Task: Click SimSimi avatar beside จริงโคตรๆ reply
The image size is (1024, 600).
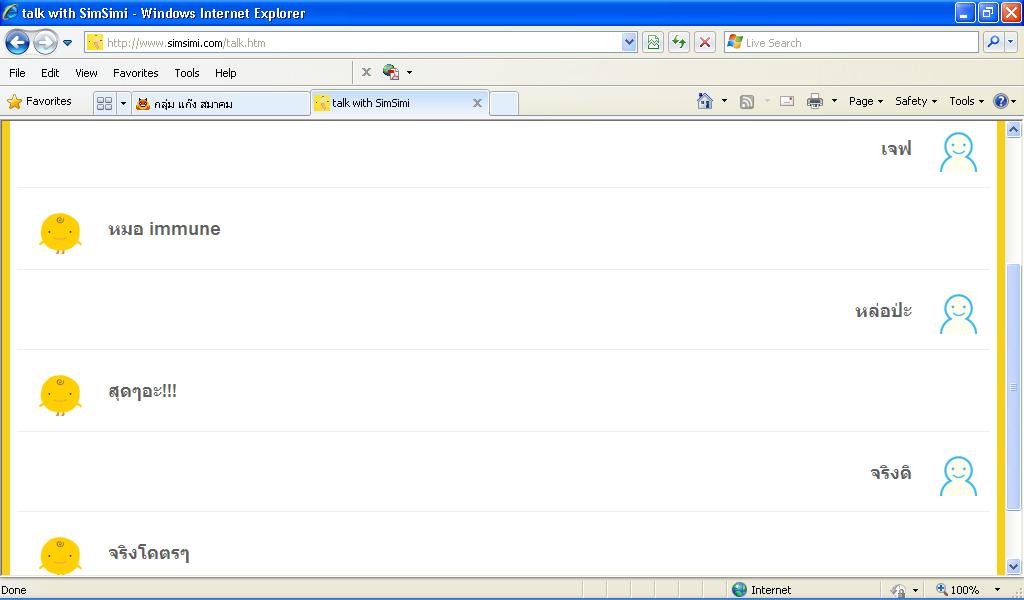Action: [x=60, y=556]
